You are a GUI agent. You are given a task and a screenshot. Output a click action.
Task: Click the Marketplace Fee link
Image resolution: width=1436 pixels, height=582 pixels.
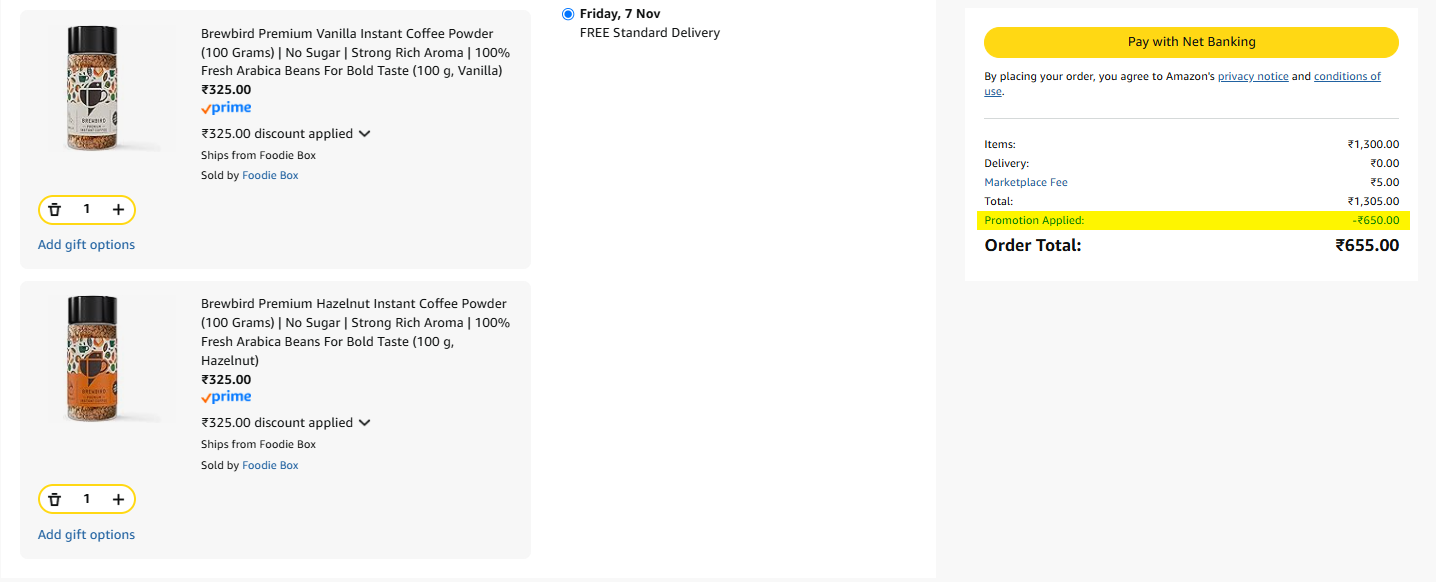point(1025,182)
